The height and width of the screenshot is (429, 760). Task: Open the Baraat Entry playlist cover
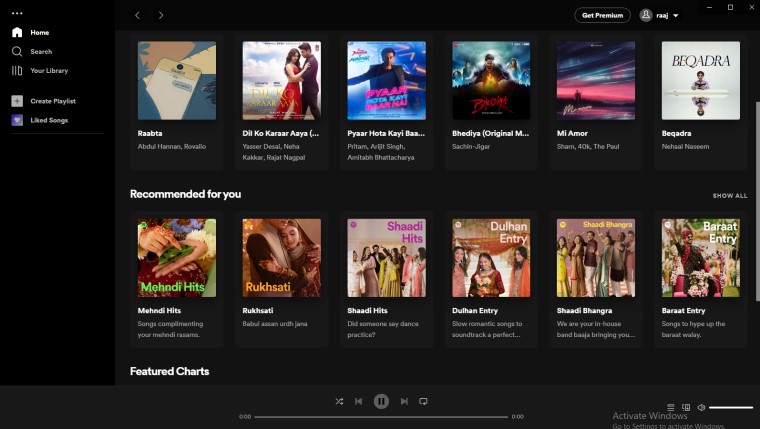701,258
